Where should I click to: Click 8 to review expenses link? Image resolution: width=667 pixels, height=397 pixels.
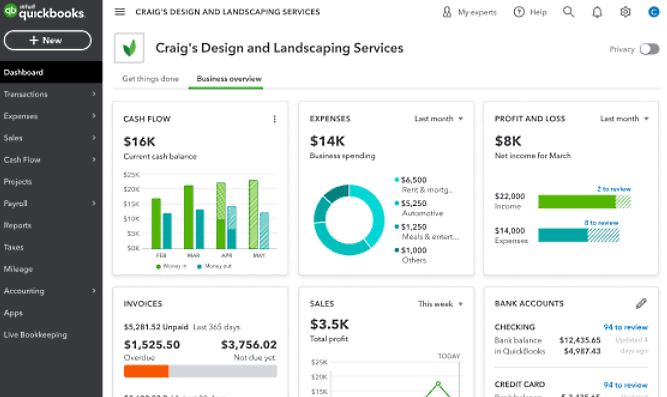601,223
